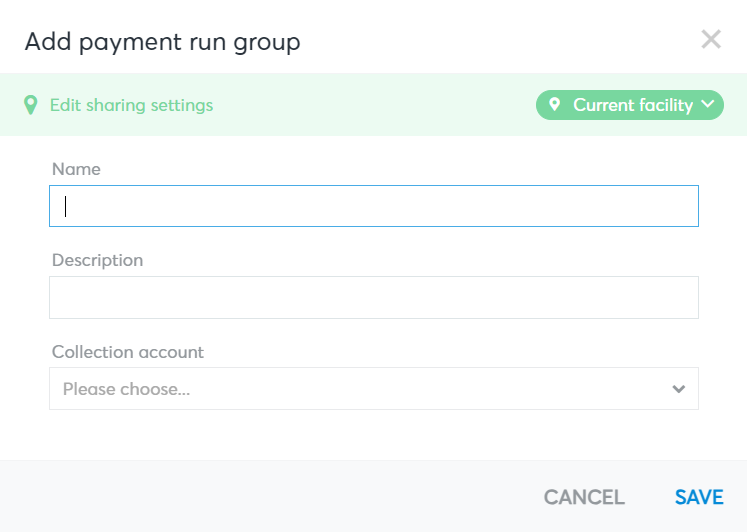Close the Add payment run group dialog
This screenshot has width=747, height=532.
coord(711,40)
